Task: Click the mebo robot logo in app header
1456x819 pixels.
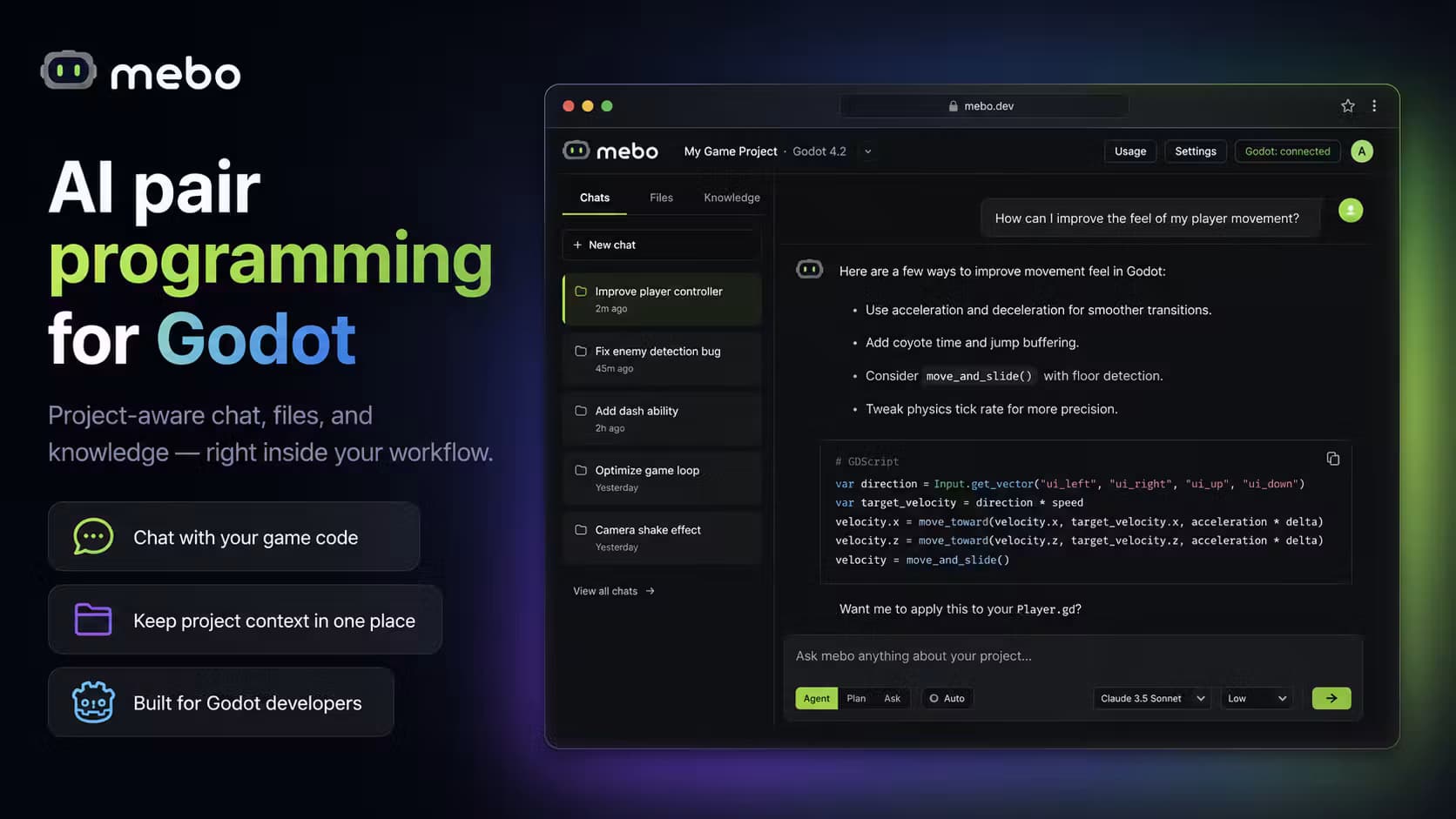Action: point(576,151)
